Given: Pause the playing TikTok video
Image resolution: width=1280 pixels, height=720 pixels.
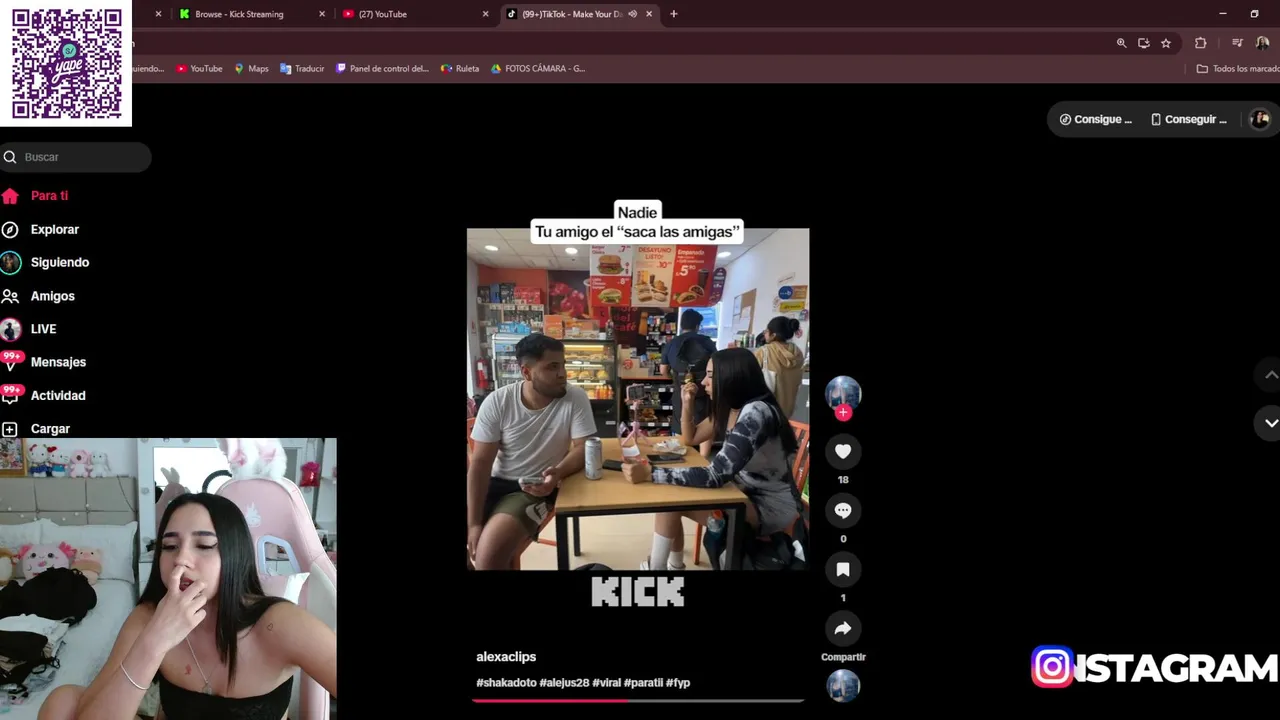Looking at the screenshot, I should [638, 399].
